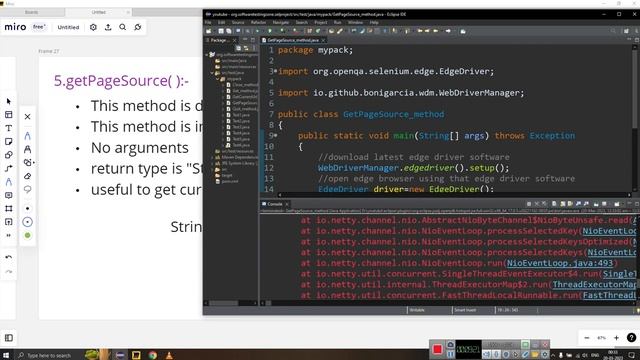Image resolution: width=640 pixels, height=360 pixels.
Task: Click the free plan badge in Miro
Action: tap(39, 27)
